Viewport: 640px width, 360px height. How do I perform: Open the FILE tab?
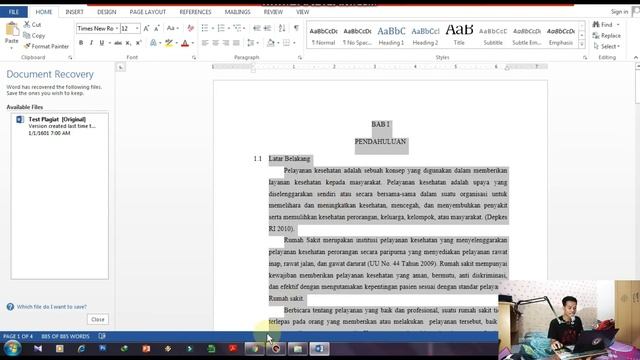pos(13,12)
